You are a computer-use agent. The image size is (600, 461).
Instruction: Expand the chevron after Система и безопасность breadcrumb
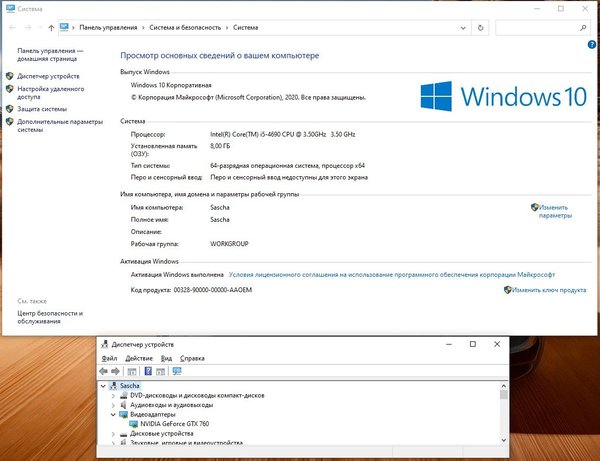point(227,28)
